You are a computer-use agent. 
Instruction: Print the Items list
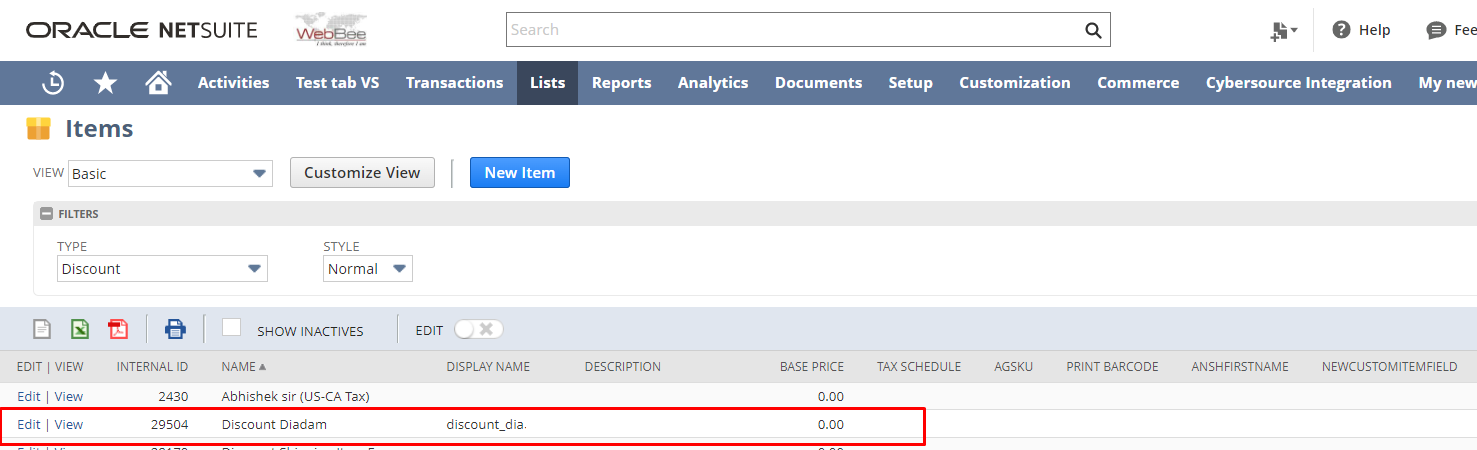tap(175, 329)
